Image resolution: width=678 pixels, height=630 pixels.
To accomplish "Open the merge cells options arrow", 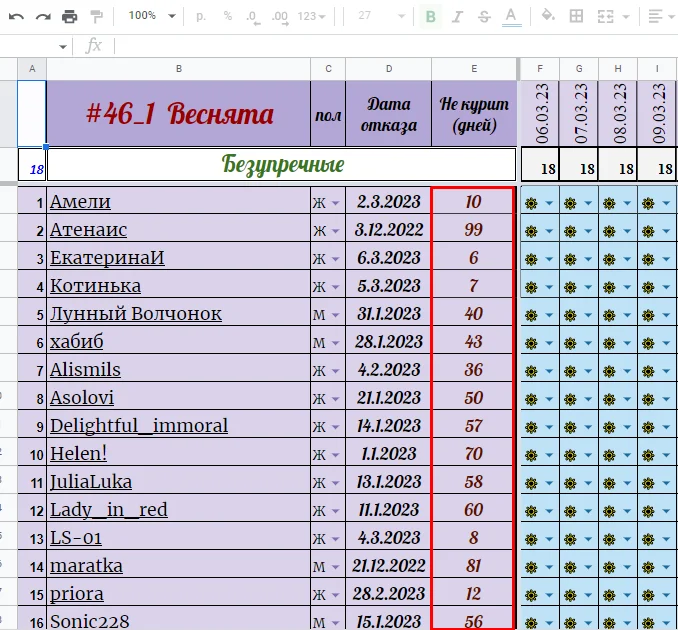I will coord(625,16).
